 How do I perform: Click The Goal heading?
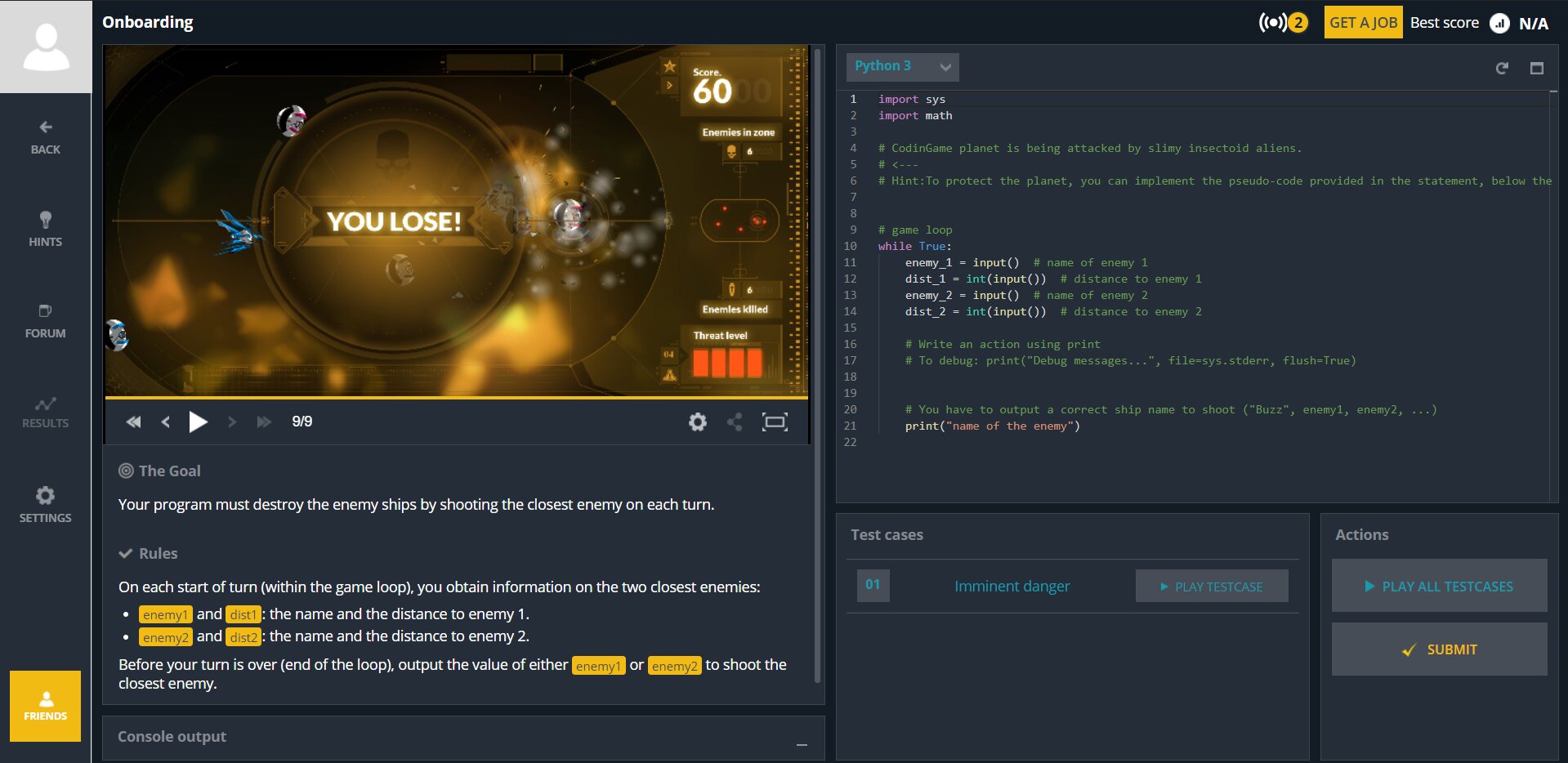pyautogui.click(x=169, y=471)
